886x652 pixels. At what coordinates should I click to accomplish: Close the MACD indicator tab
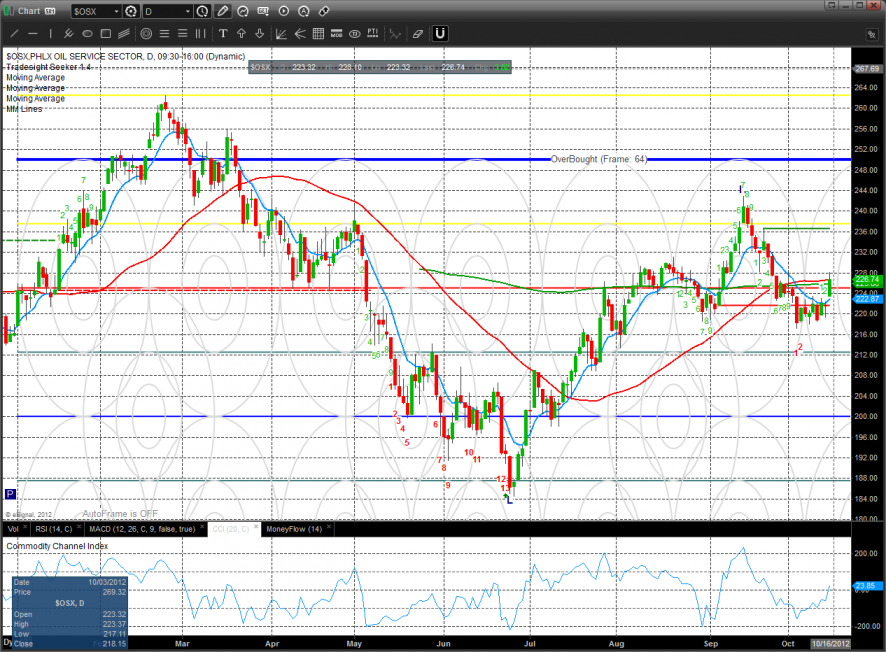pos(202,529)
